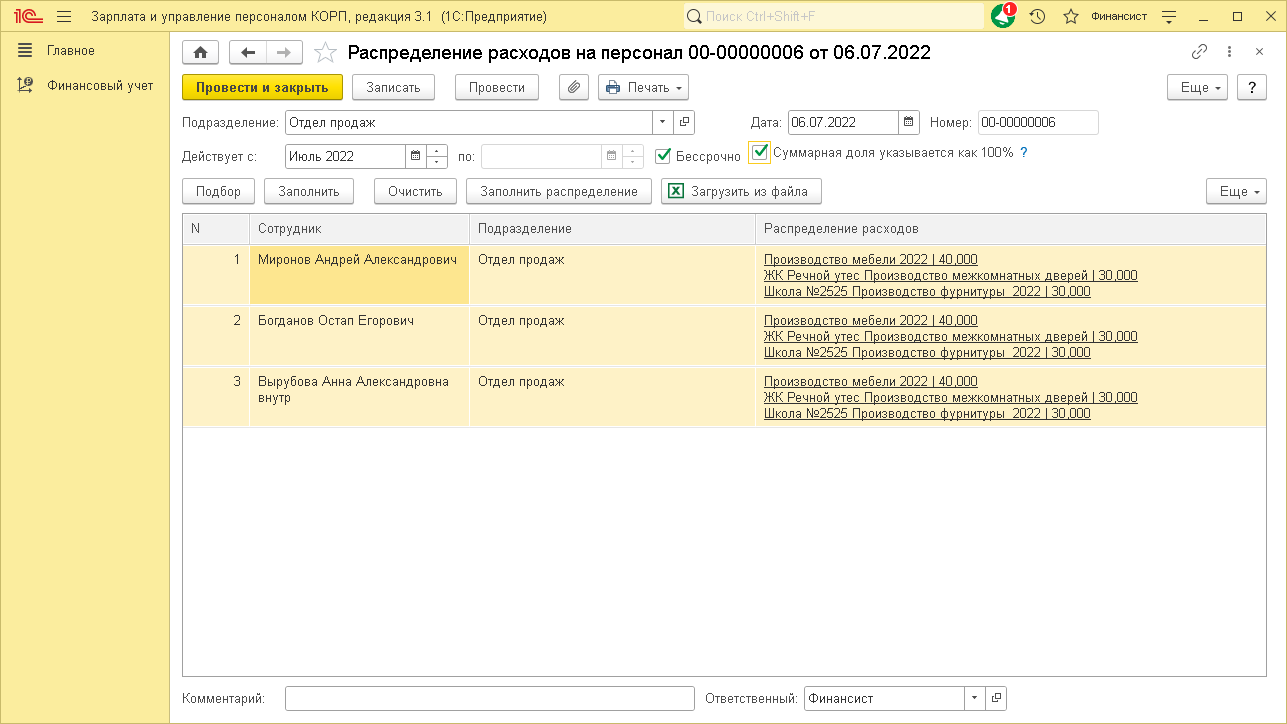Open Миронов's Производство мебели 2022 distribution link
This screenshot has height=724, width=1287.
(870, 260)
